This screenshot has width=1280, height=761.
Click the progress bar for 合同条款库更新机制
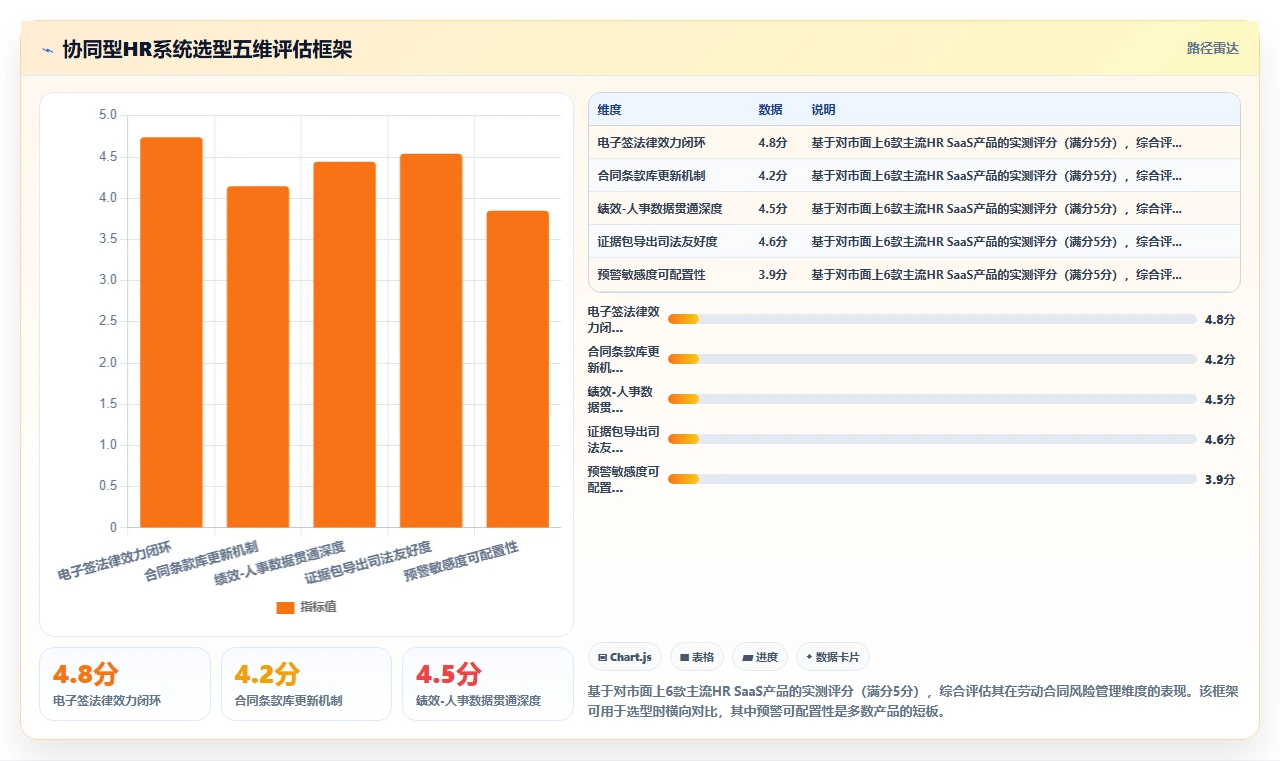pos(932,359)
